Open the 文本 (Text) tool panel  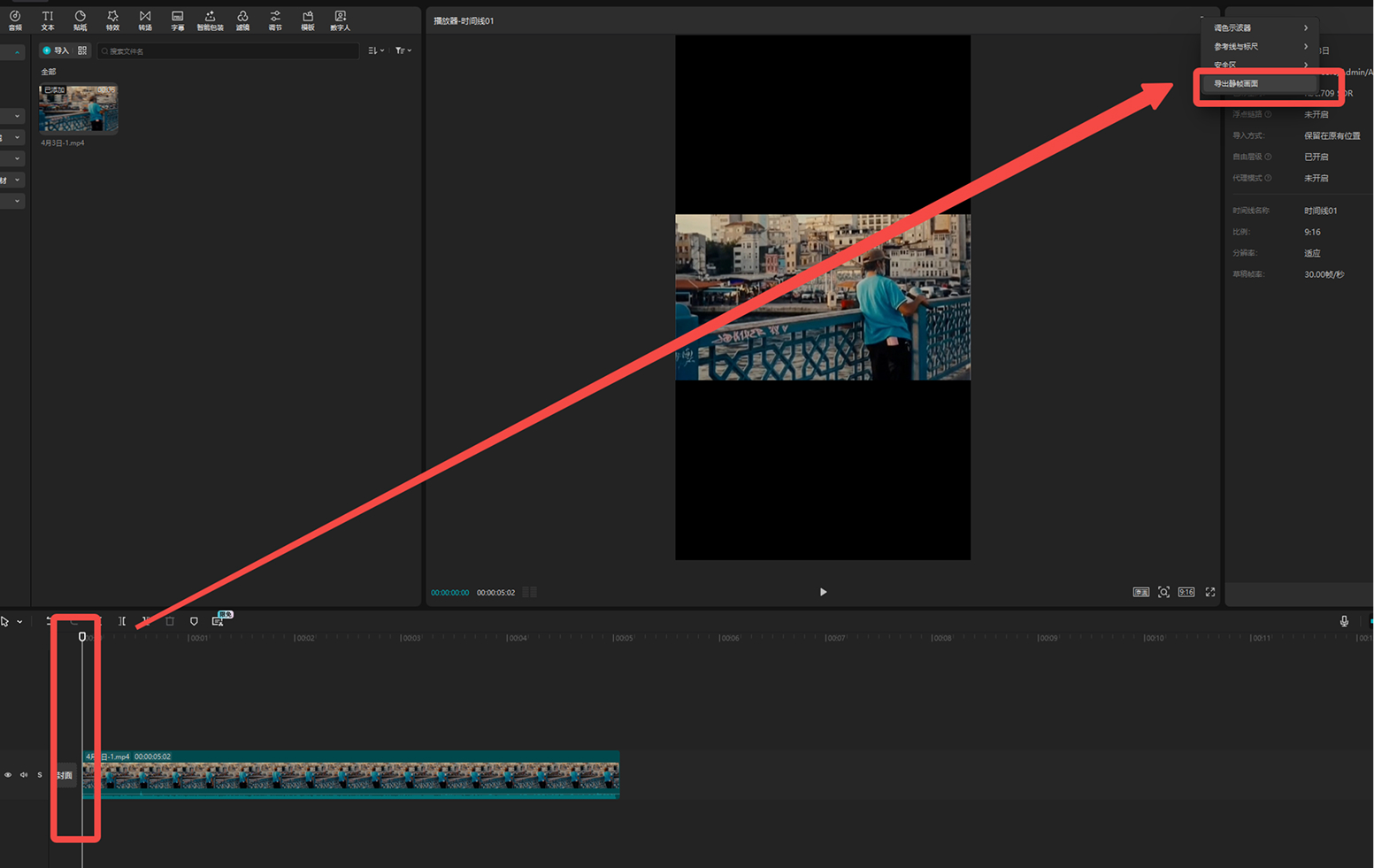(x=48, y=20)
